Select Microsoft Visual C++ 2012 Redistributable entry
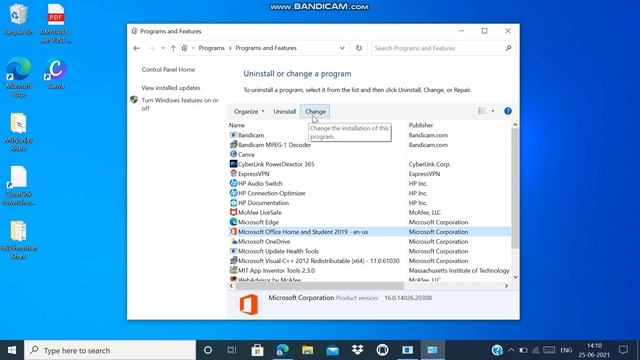 point(314,261)
